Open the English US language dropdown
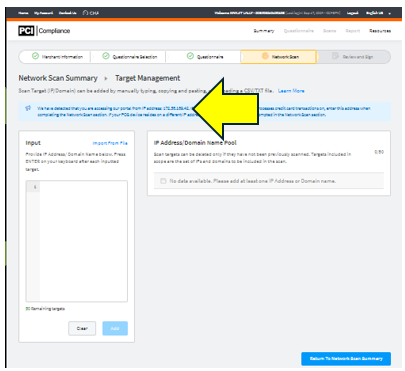 tap(378, 13)
